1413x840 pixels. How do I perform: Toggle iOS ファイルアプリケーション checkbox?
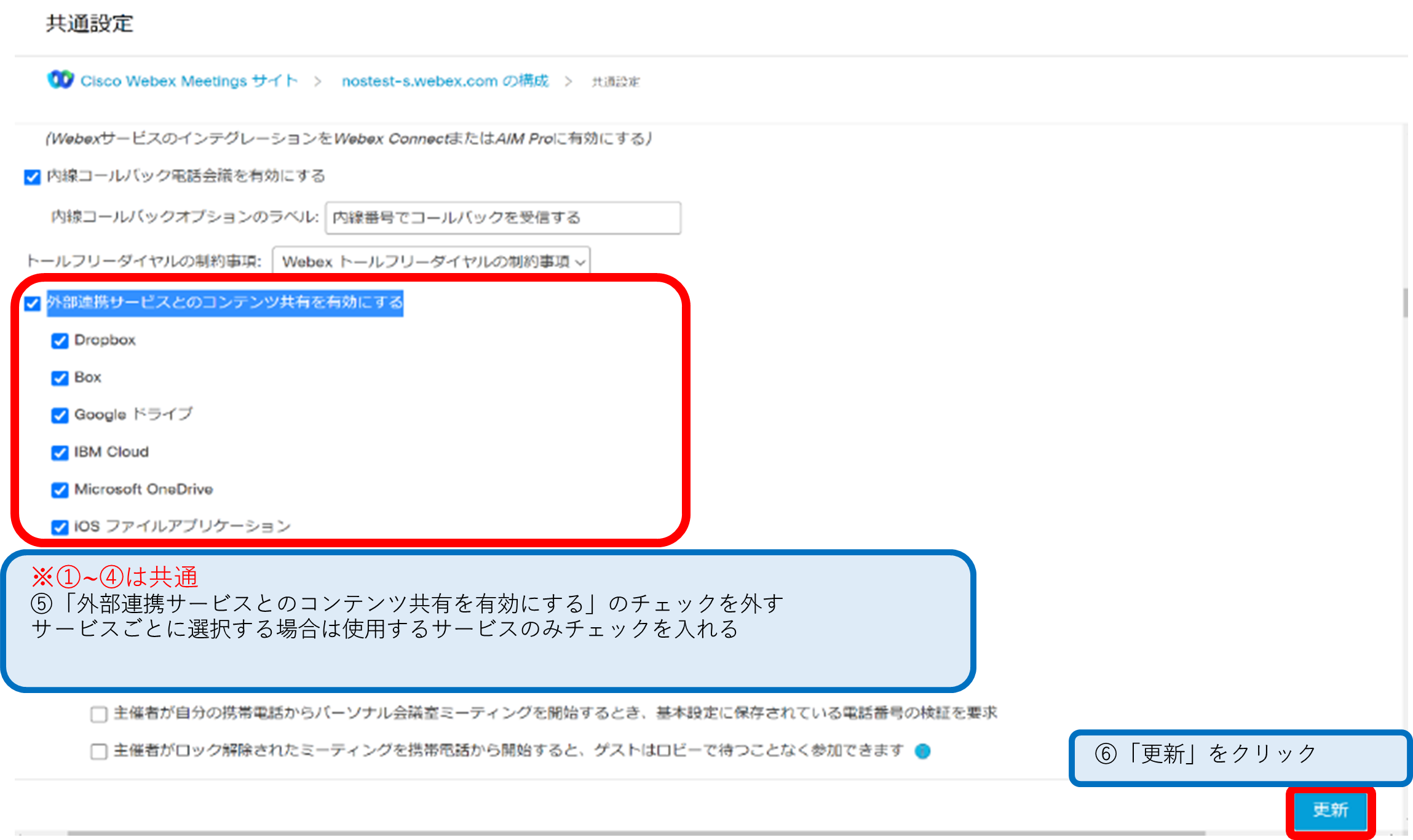point(60,527)
